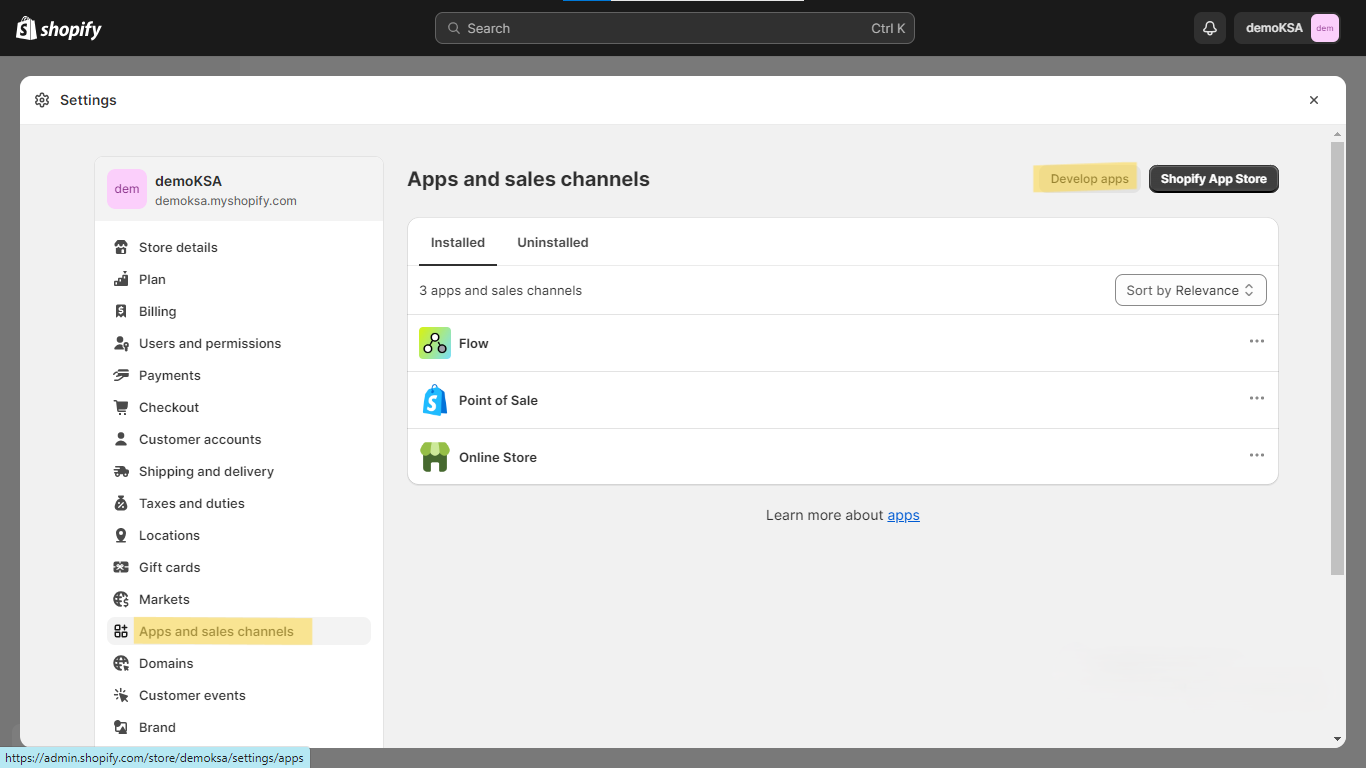Open Store details via its storefront icon
1366x768 pixels.
tap(121, 247)
